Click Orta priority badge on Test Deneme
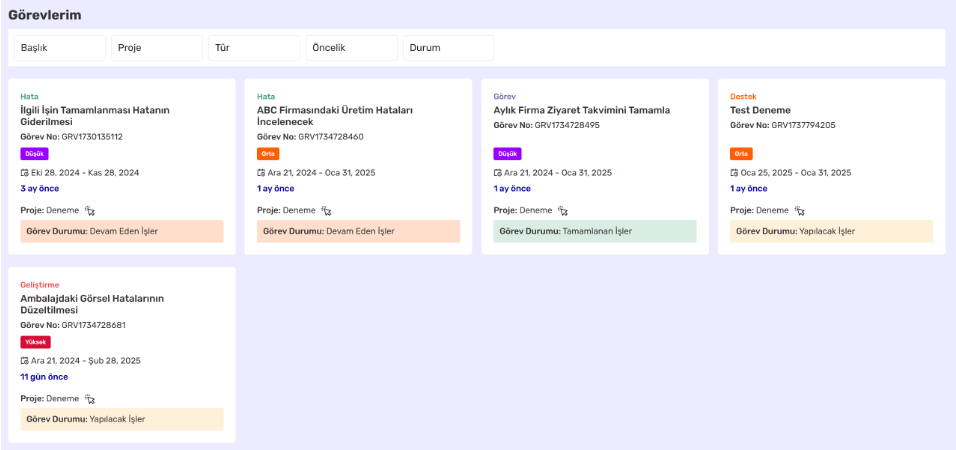Viewport: 956px width, 450px height. click(x=741, y=154)
